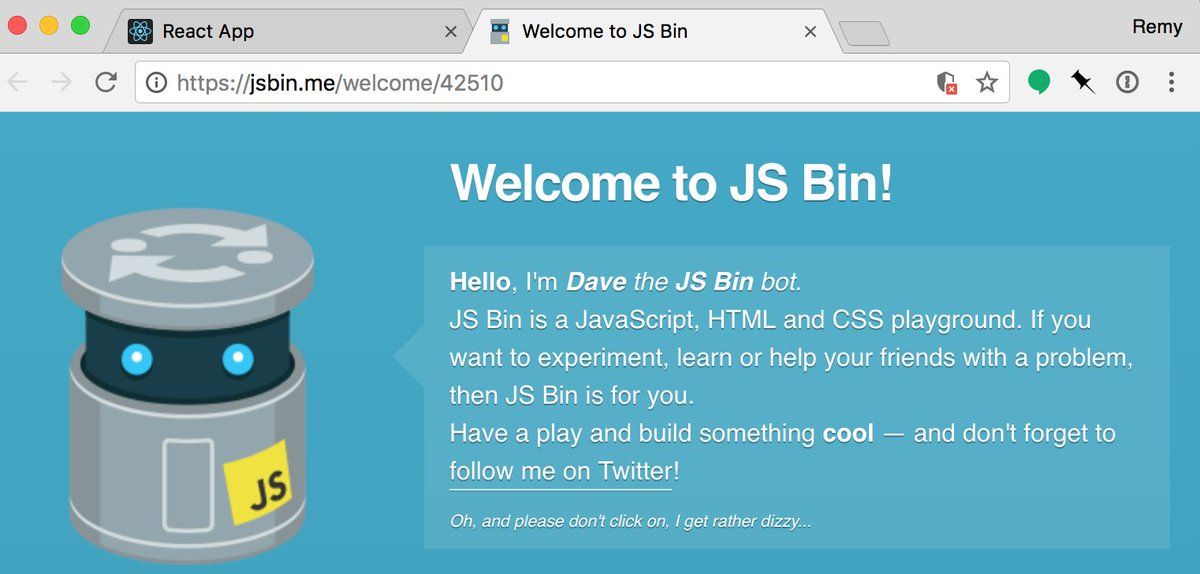This screenshot has width=1200, height=574.
Task: Close the React App tab
Action: point(451,32)
